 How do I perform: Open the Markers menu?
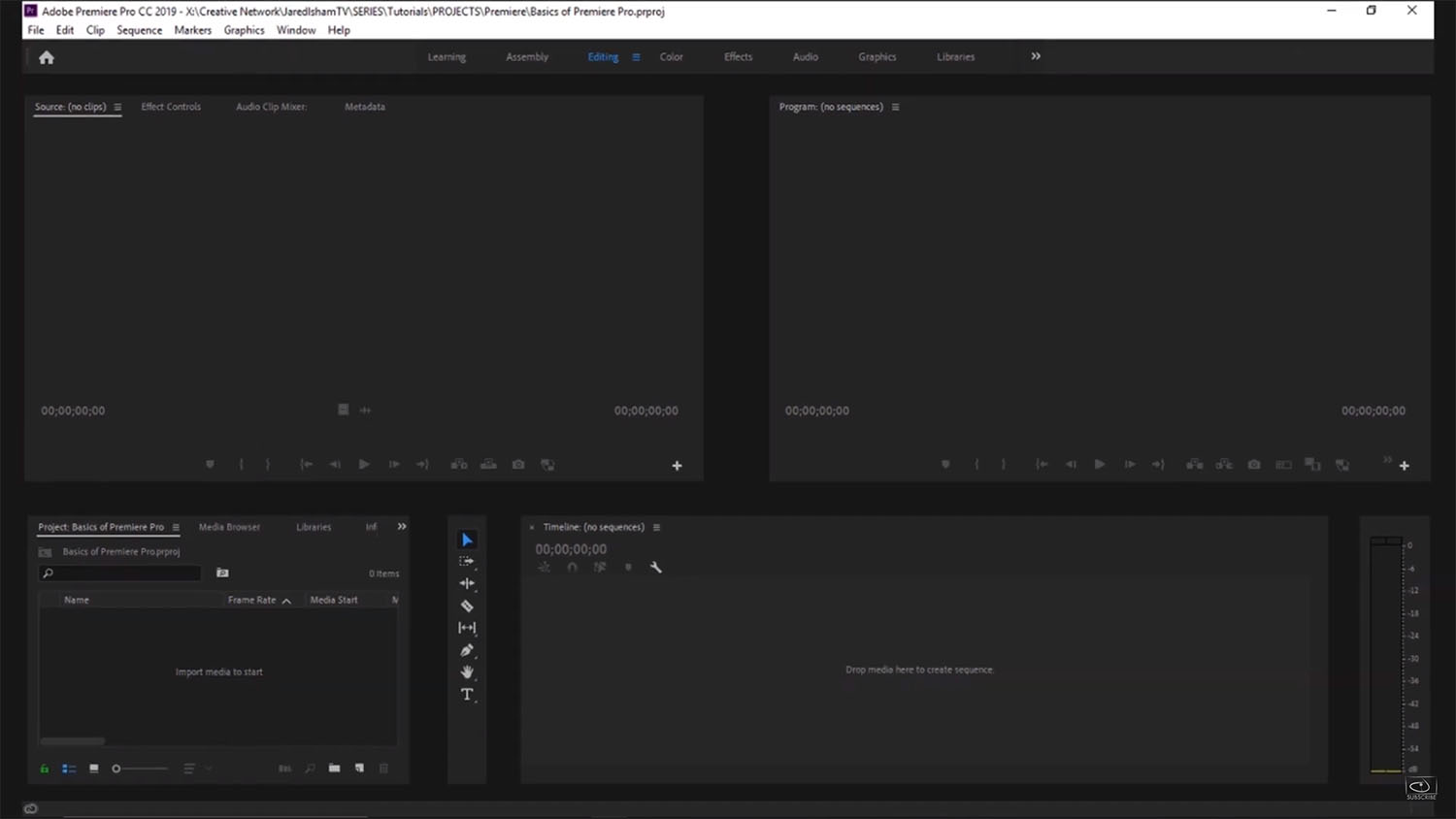point(192,30)
